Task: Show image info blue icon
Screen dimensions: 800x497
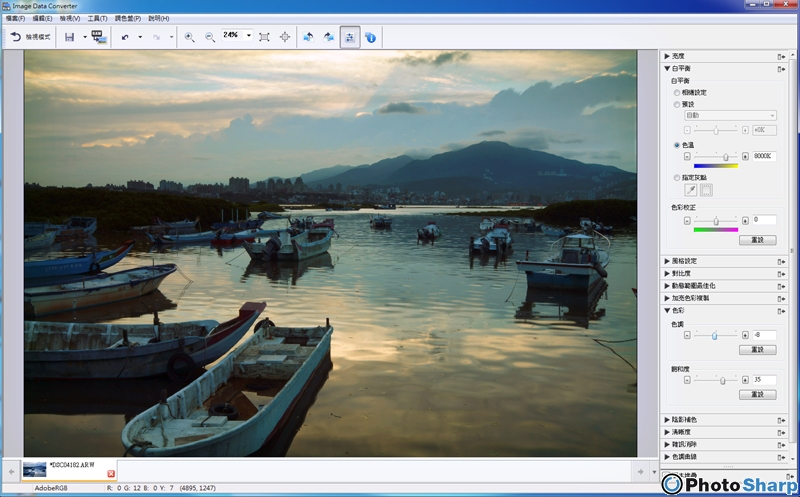Action: (370, 37)
